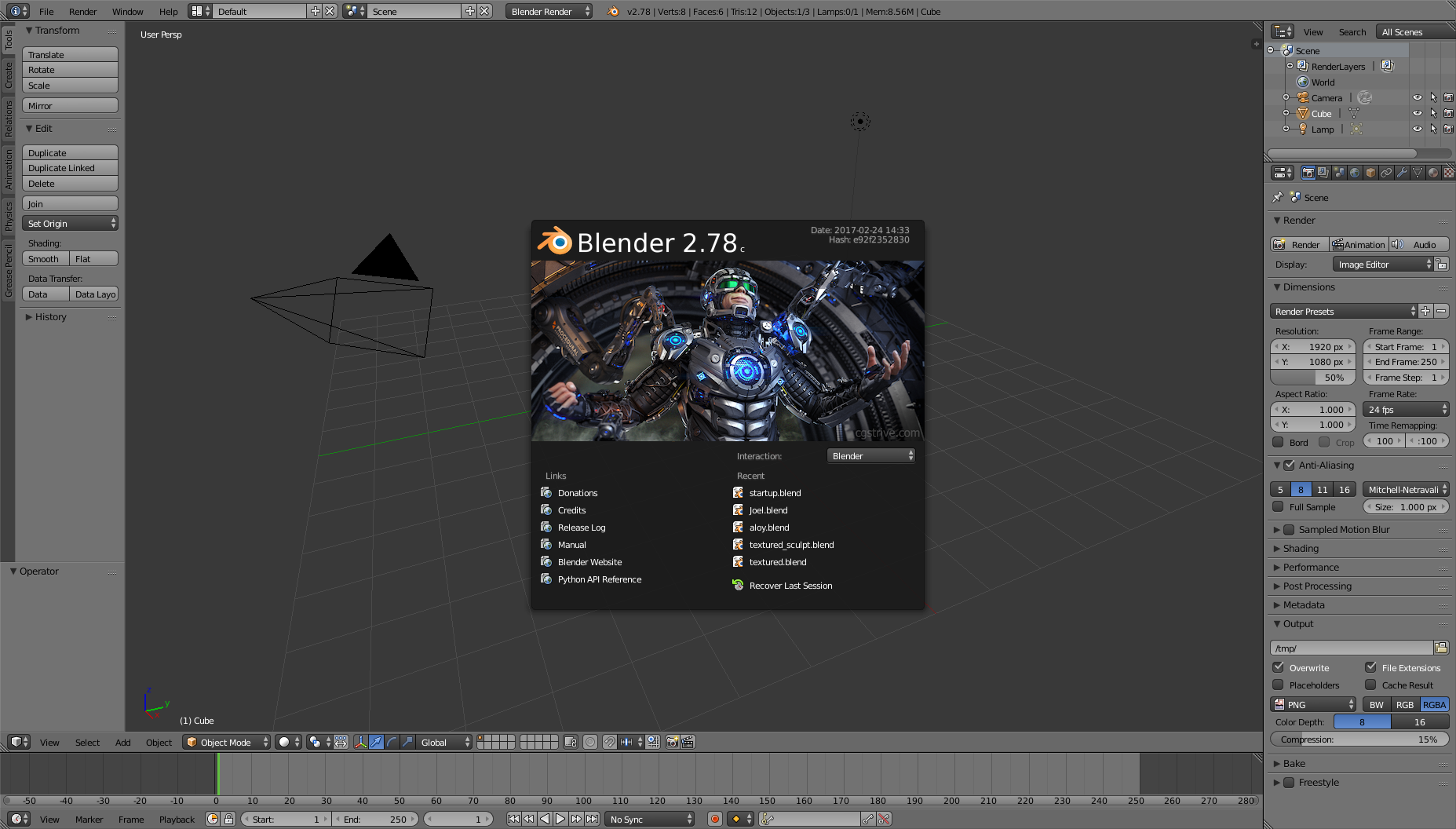Select the scale manipulator icon
1456x829 pixels.
click(x=407, y=742)
